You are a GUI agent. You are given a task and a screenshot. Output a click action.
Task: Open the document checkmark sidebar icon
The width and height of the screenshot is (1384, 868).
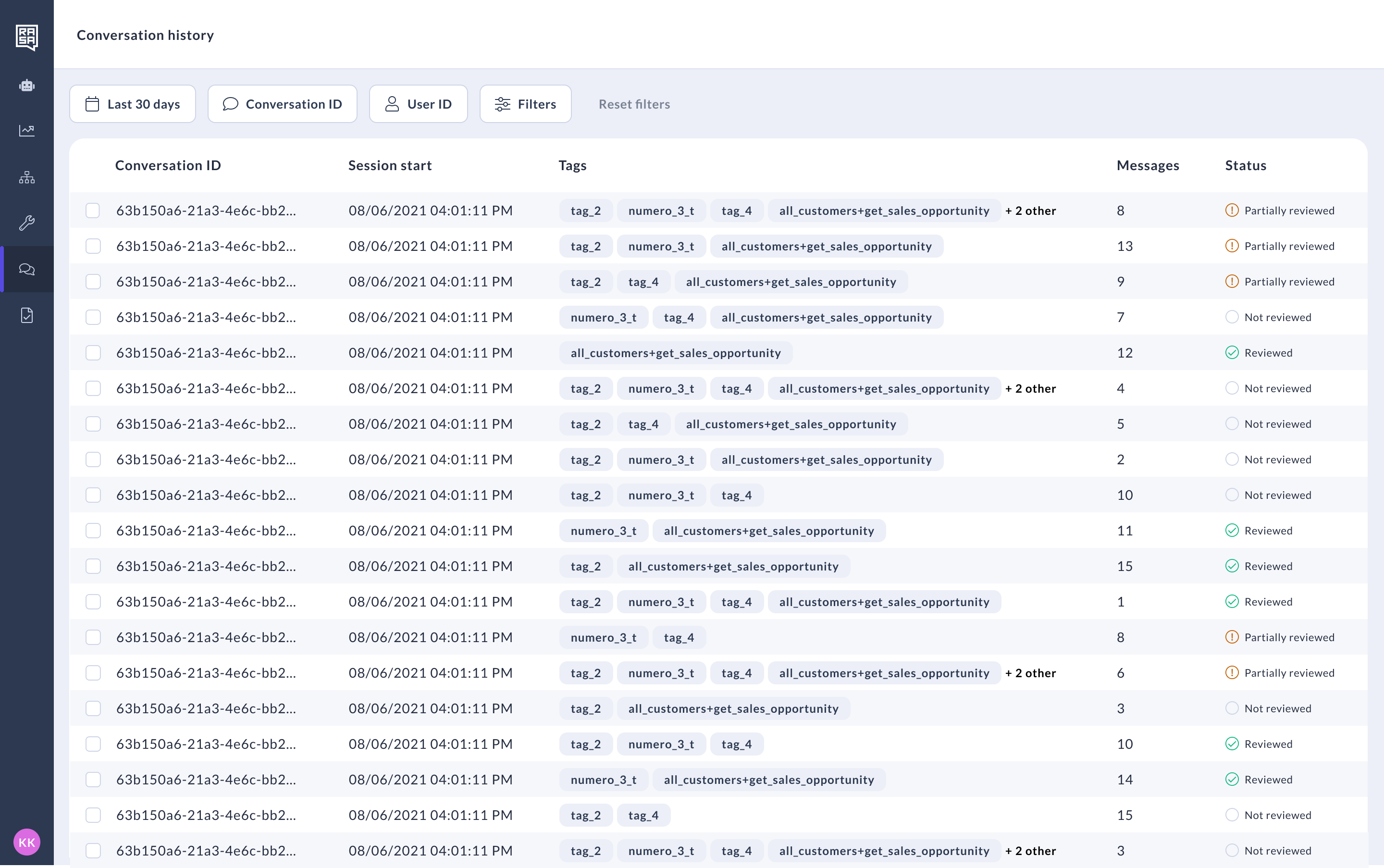pyautogui.click(x=26, y=315)
